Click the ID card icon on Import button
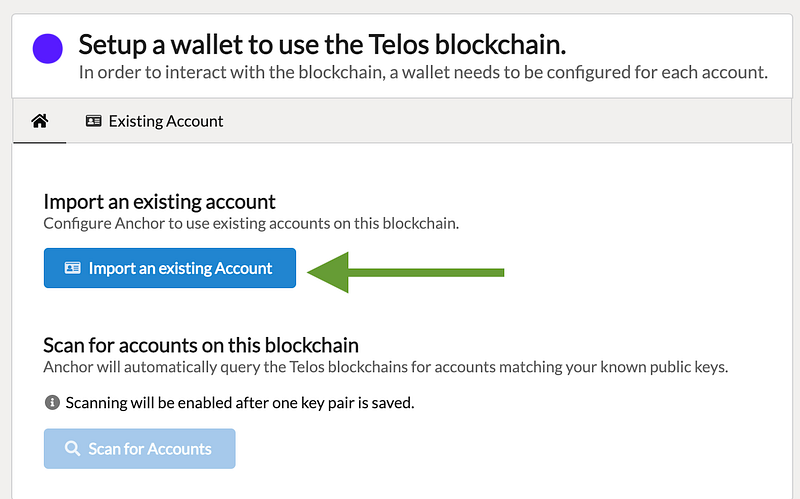The height and width of the screenshot is (499, 800). tap(72, 268)
